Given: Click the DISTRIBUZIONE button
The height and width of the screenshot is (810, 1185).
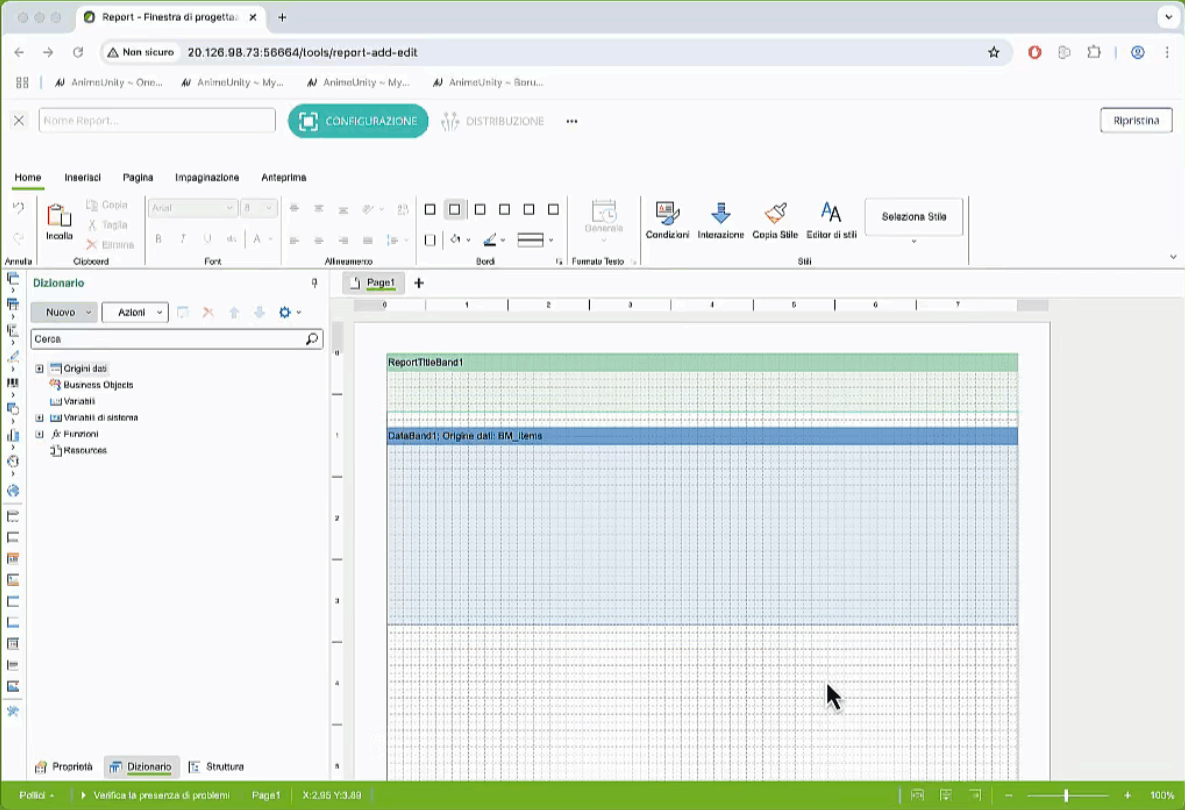Looking at the screenshot, I should [x=493, y=121].
